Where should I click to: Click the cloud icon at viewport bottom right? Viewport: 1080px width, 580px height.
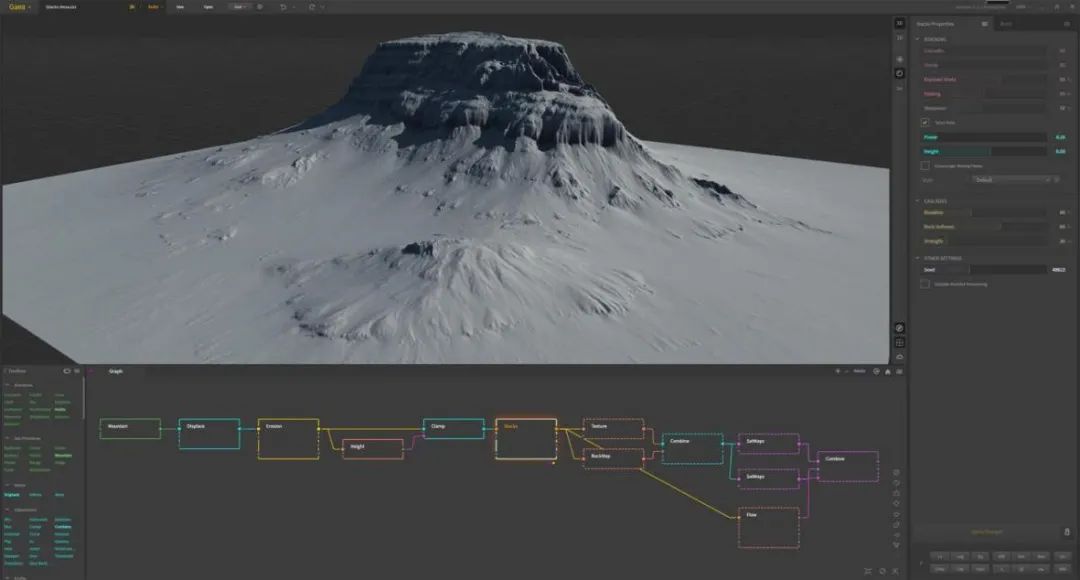click(x=899, y=356)
